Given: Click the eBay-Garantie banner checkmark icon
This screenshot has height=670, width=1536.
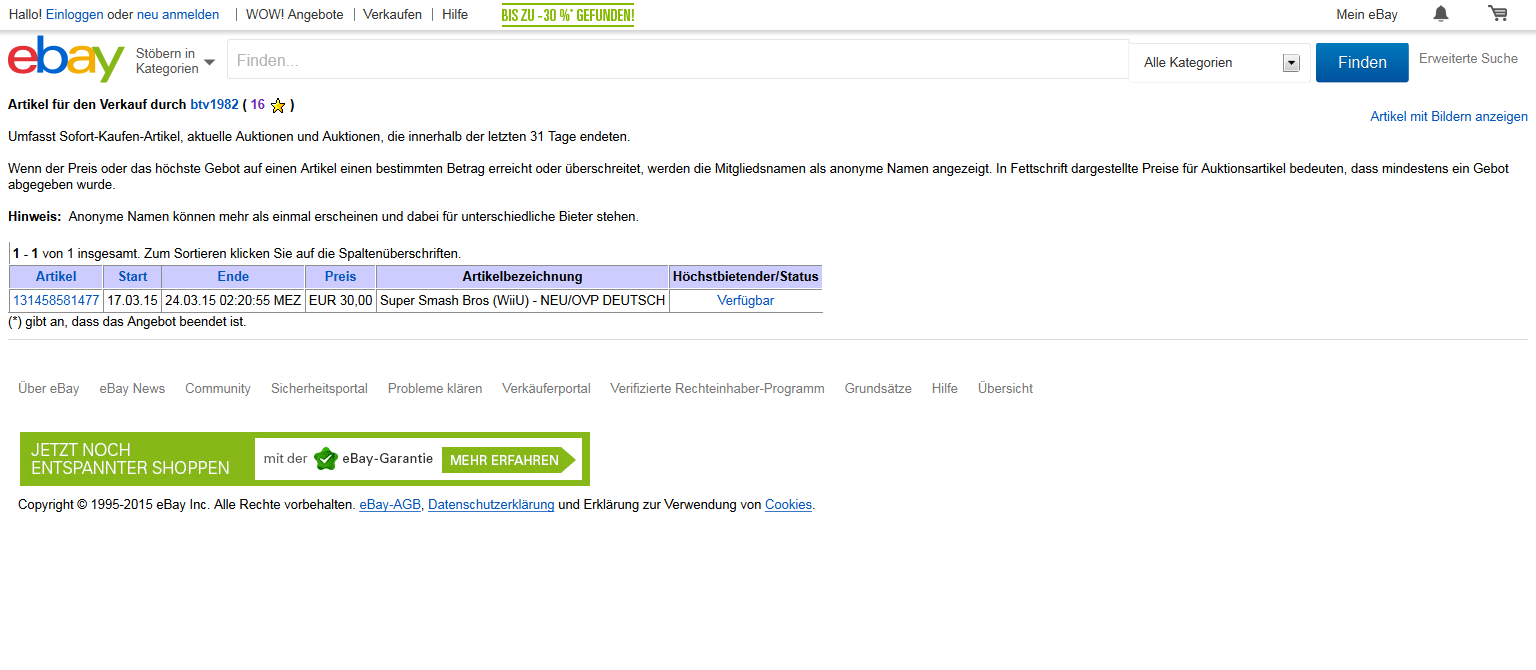Looking at the screenshot, I should [x=325, y=459].
